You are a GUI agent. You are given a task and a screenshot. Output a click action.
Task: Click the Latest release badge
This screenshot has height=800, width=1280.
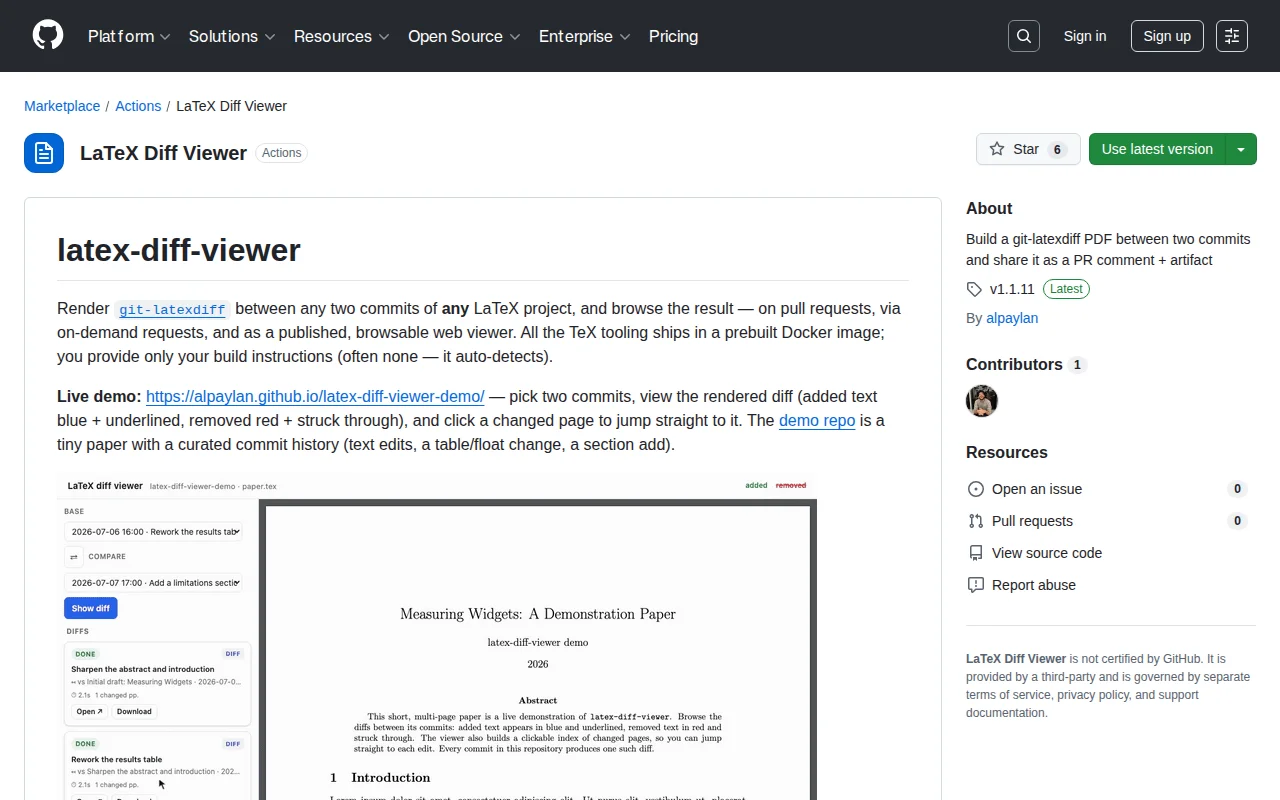point(1066,289)
